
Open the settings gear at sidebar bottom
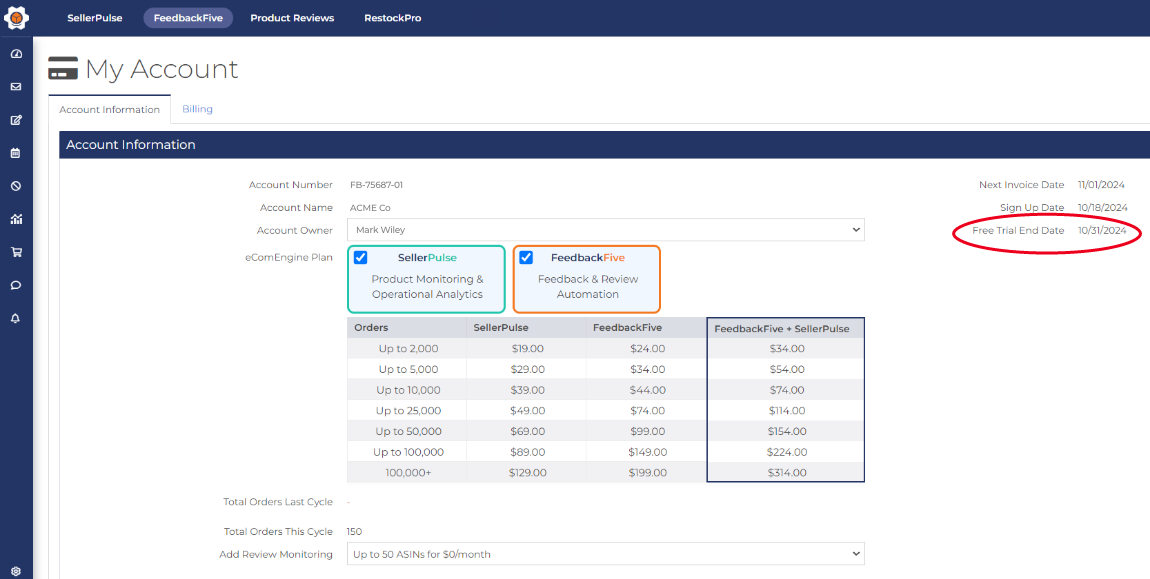coord(16,571)
